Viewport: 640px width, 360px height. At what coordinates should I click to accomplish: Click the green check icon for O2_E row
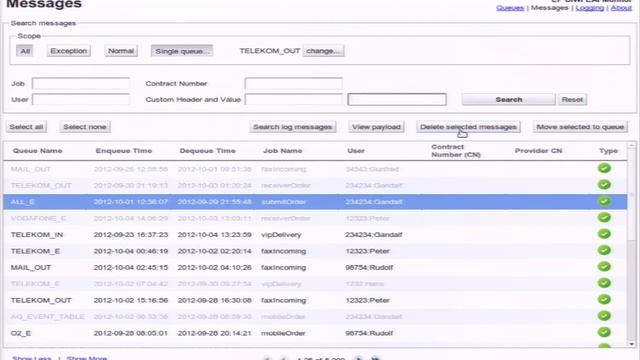coord(604,332)
